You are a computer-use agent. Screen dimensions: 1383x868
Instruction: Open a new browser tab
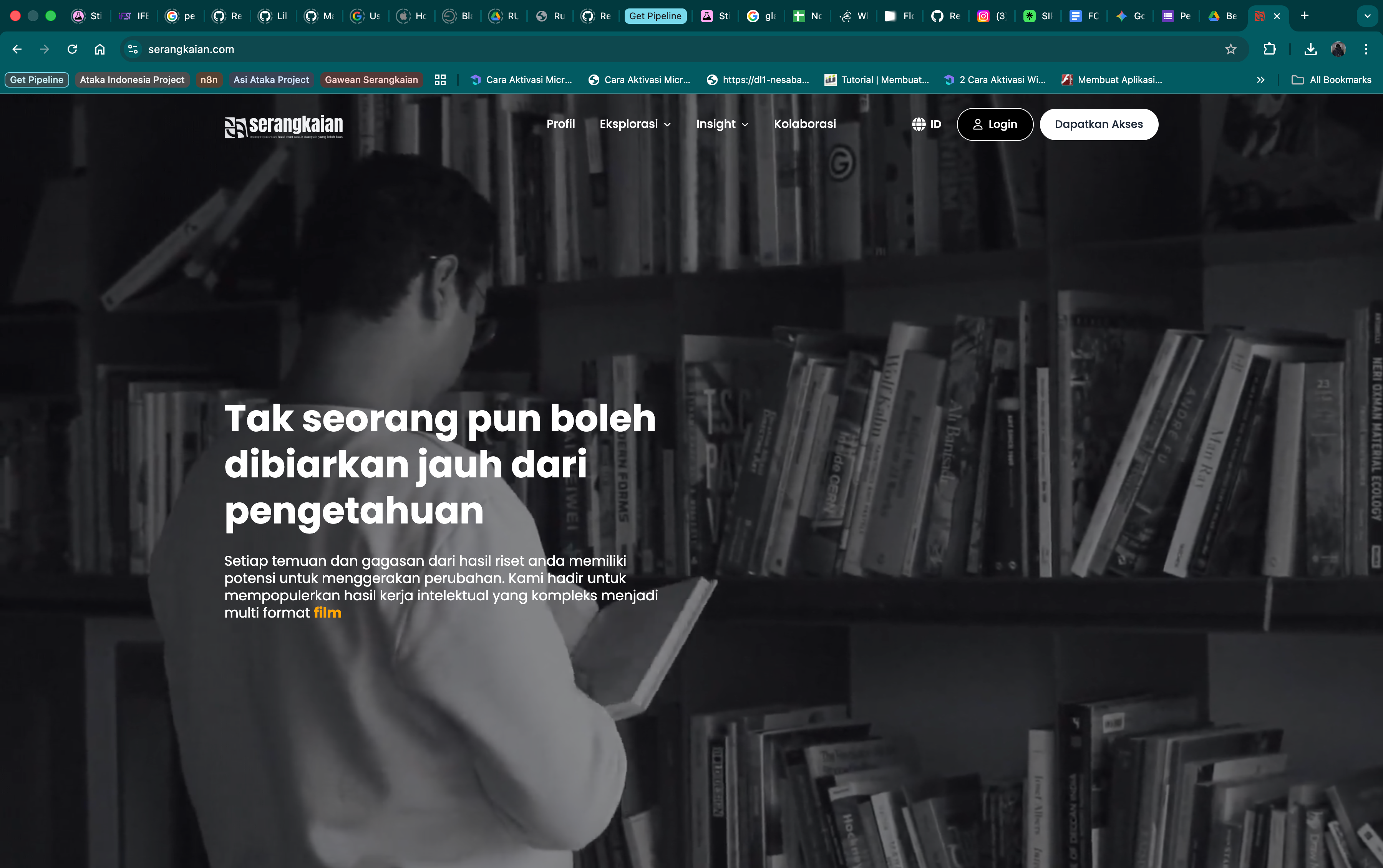pos(1304,16)
